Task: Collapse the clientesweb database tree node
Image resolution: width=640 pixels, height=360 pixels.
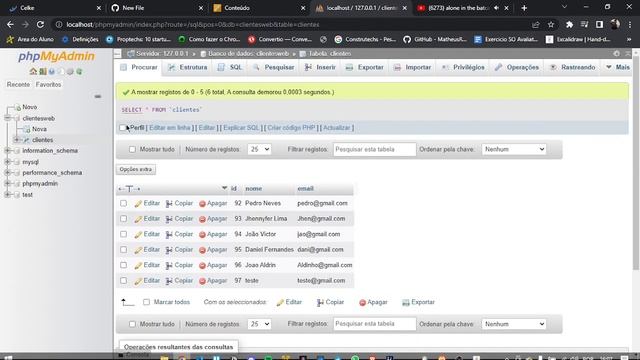Action: coord(7,118)
